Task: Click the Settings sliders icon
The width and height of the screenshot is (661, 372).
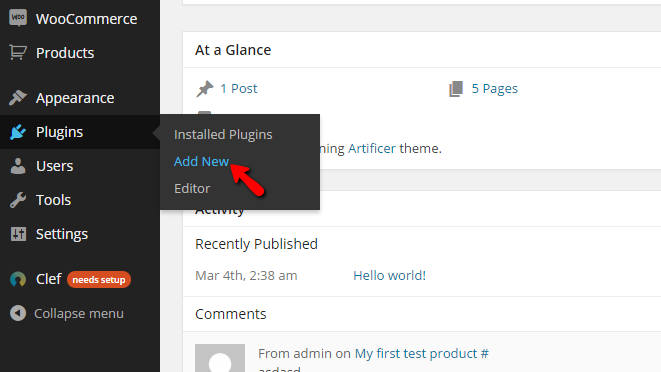Action: tap(18, 234)
